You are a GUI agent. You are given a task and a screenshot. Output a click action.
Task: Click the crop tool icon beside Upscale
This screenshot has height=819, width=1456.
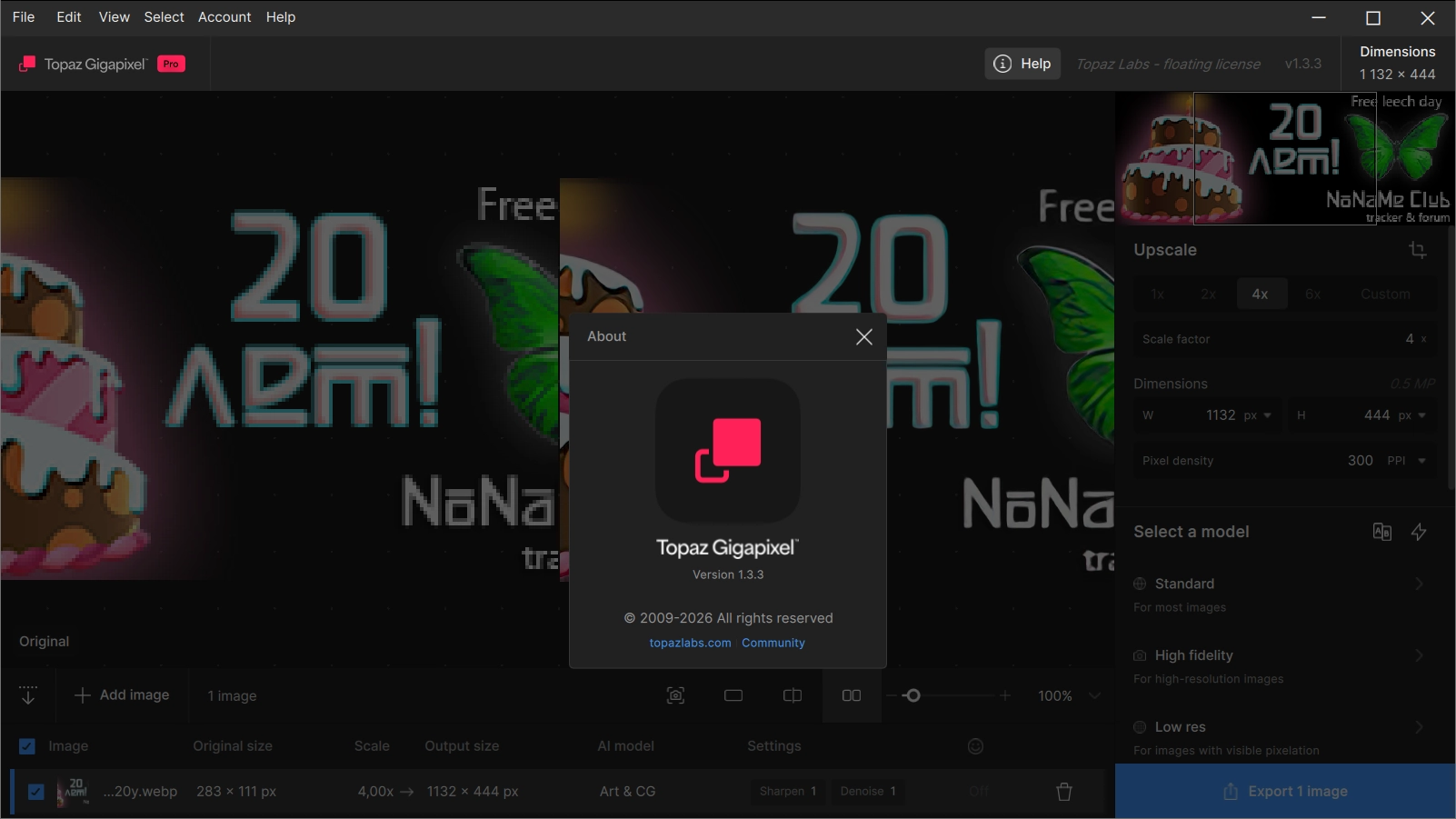[1418, 250]
